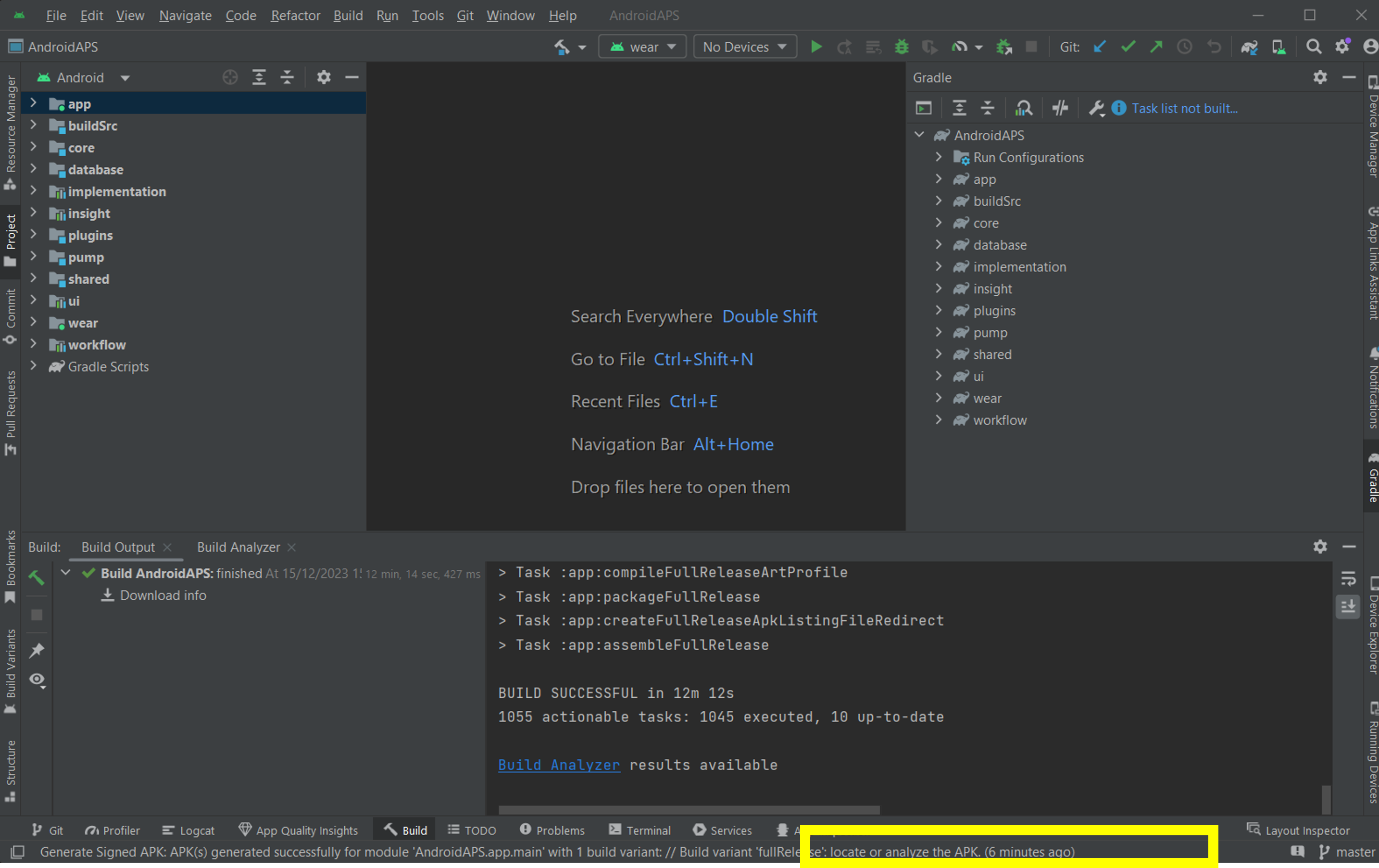Open Project panel options gear
Viewport: 1379px width, 868px height.
point(324,77)
